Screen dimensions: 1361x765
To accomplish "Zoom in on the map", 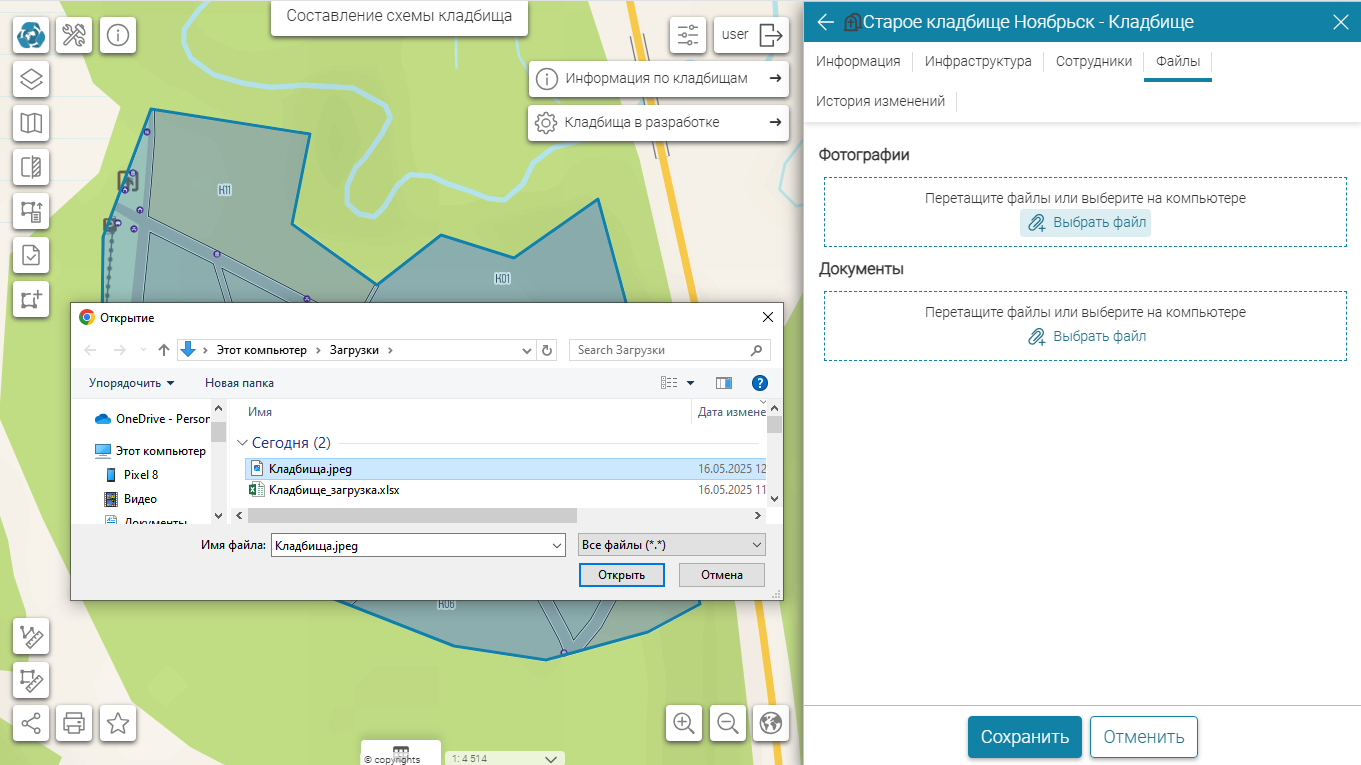I will coord(684,723).
